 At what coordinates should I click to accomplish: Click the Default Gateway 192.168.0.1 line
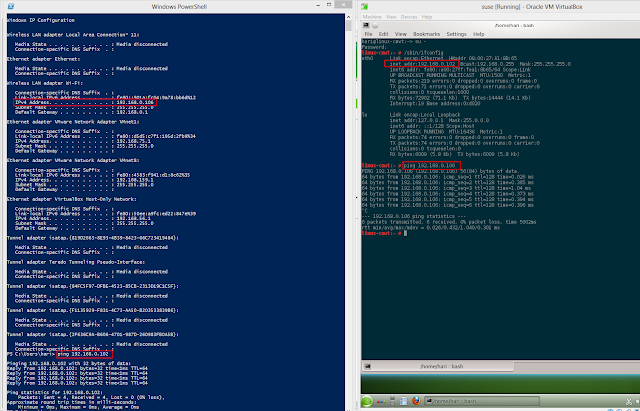82,112
